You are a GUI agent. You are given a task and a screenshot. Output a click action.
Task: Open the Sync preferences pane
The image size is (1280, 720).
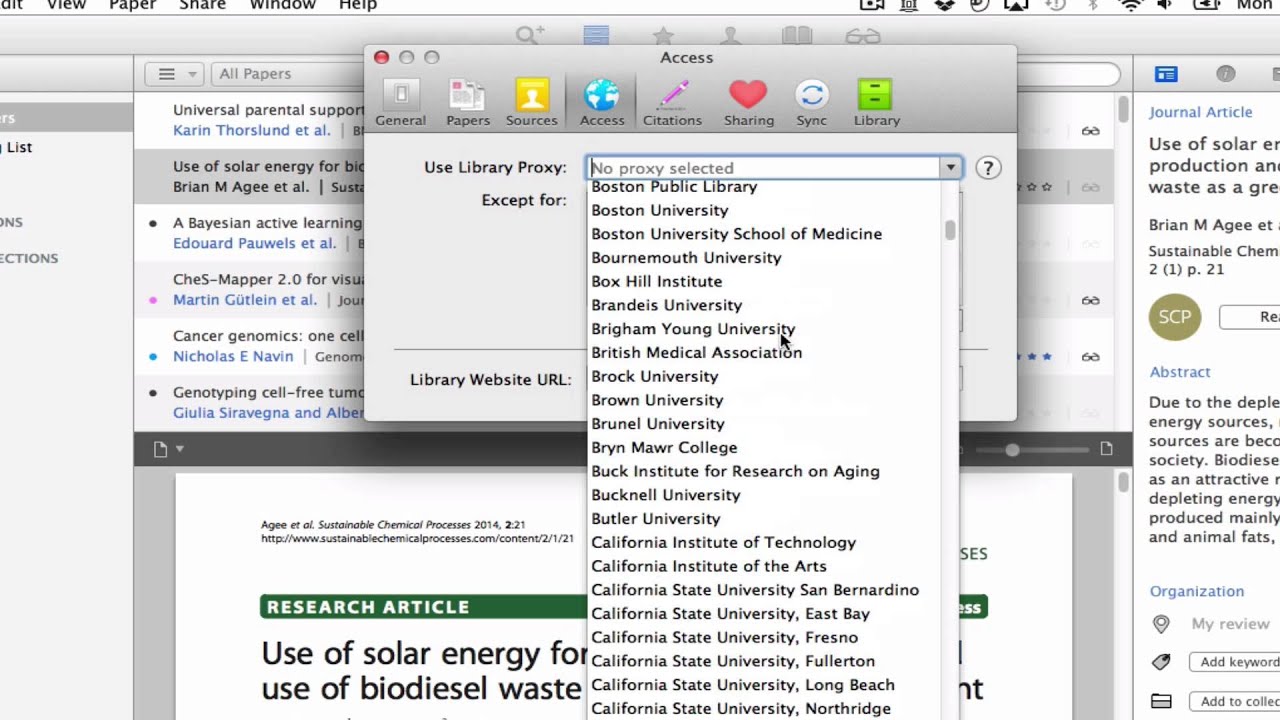pos(811,104)
